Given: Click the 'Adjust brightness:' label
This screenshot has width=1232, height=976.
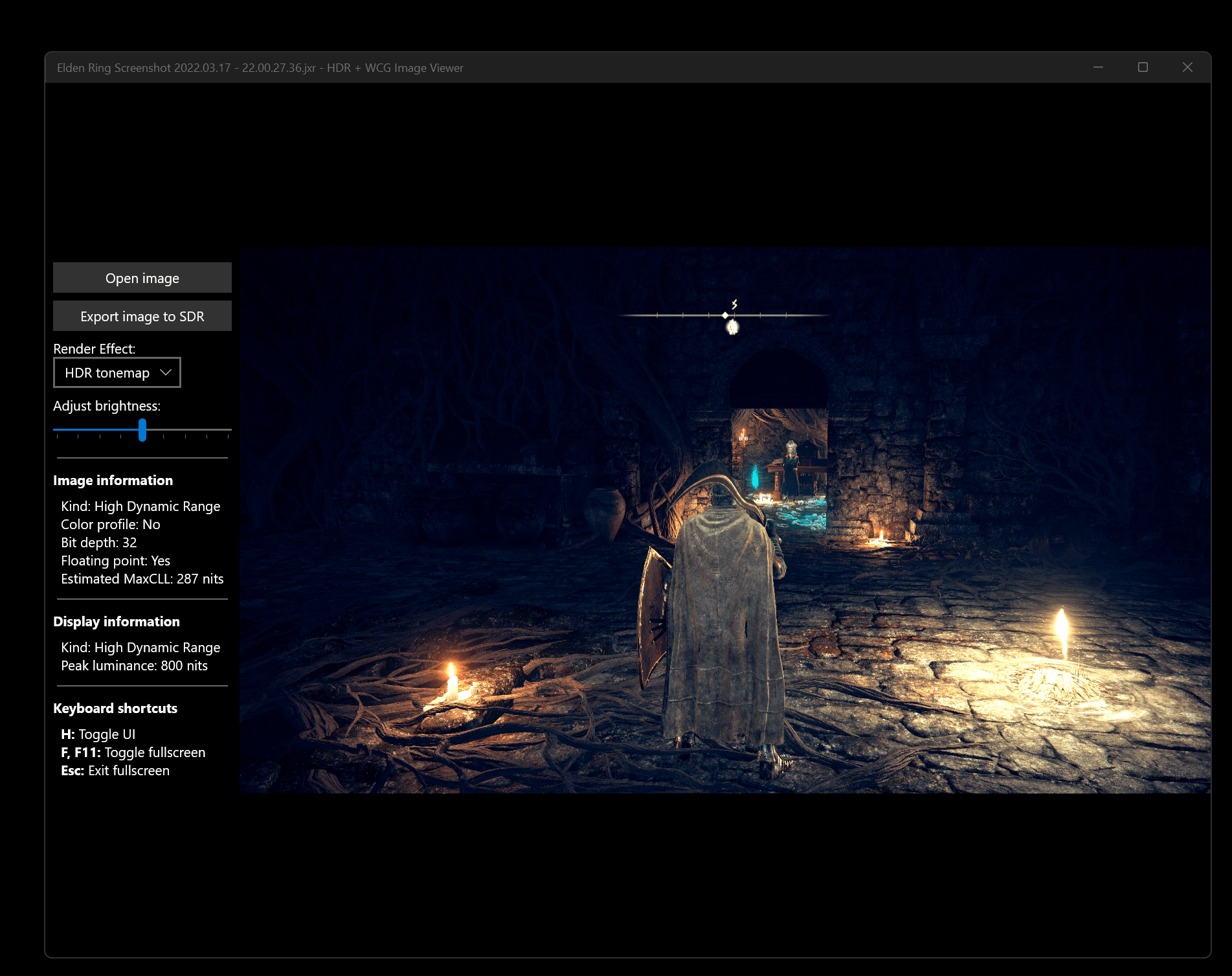Looking at the screenshot, I should point(107,405).
